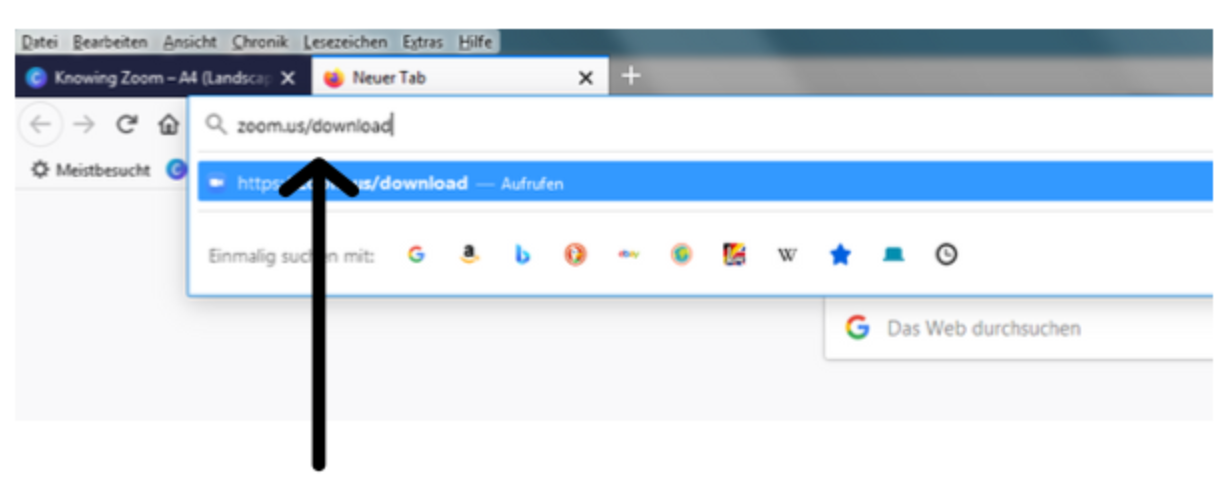
Task: Click the reload page button
Action: click(x=126, y=125)
